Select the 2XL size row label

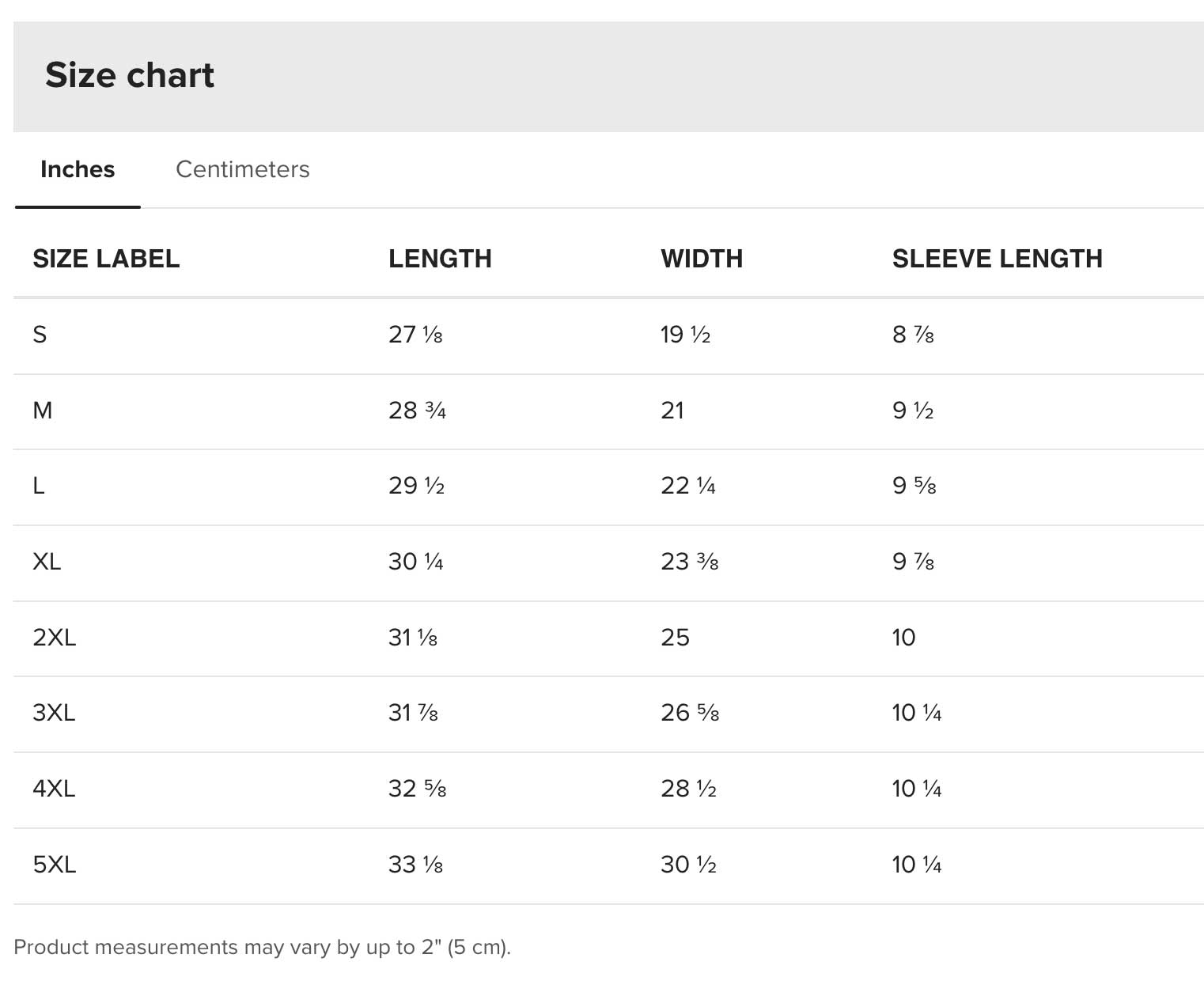[55, 638]
